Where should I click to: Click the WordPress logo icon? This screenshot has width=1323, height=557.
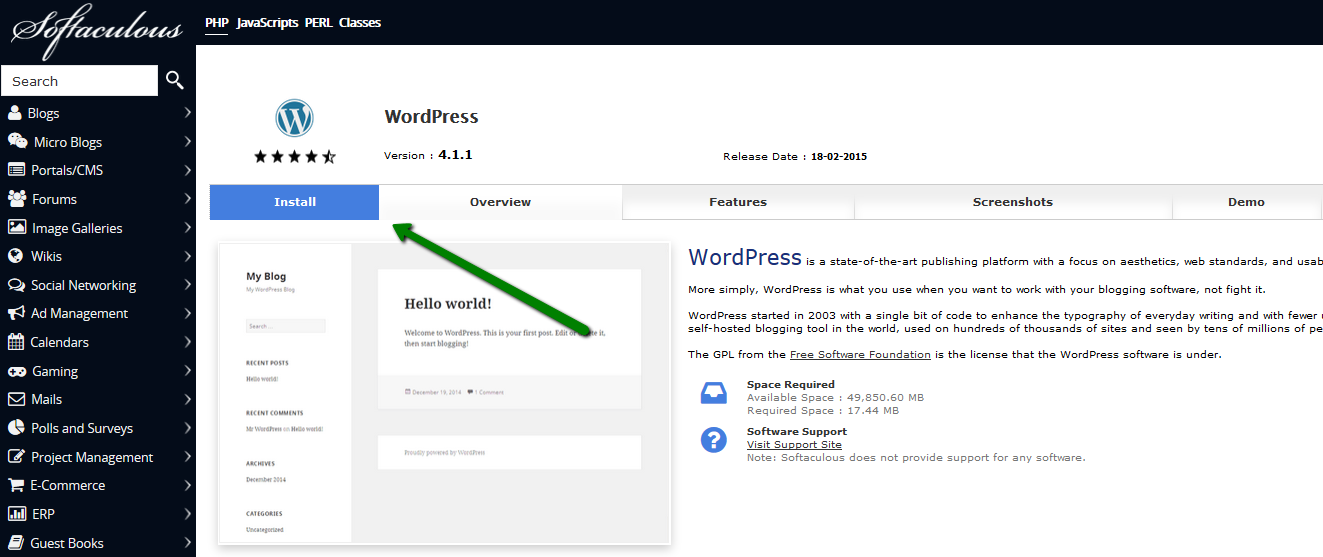[x=294, y=119]
